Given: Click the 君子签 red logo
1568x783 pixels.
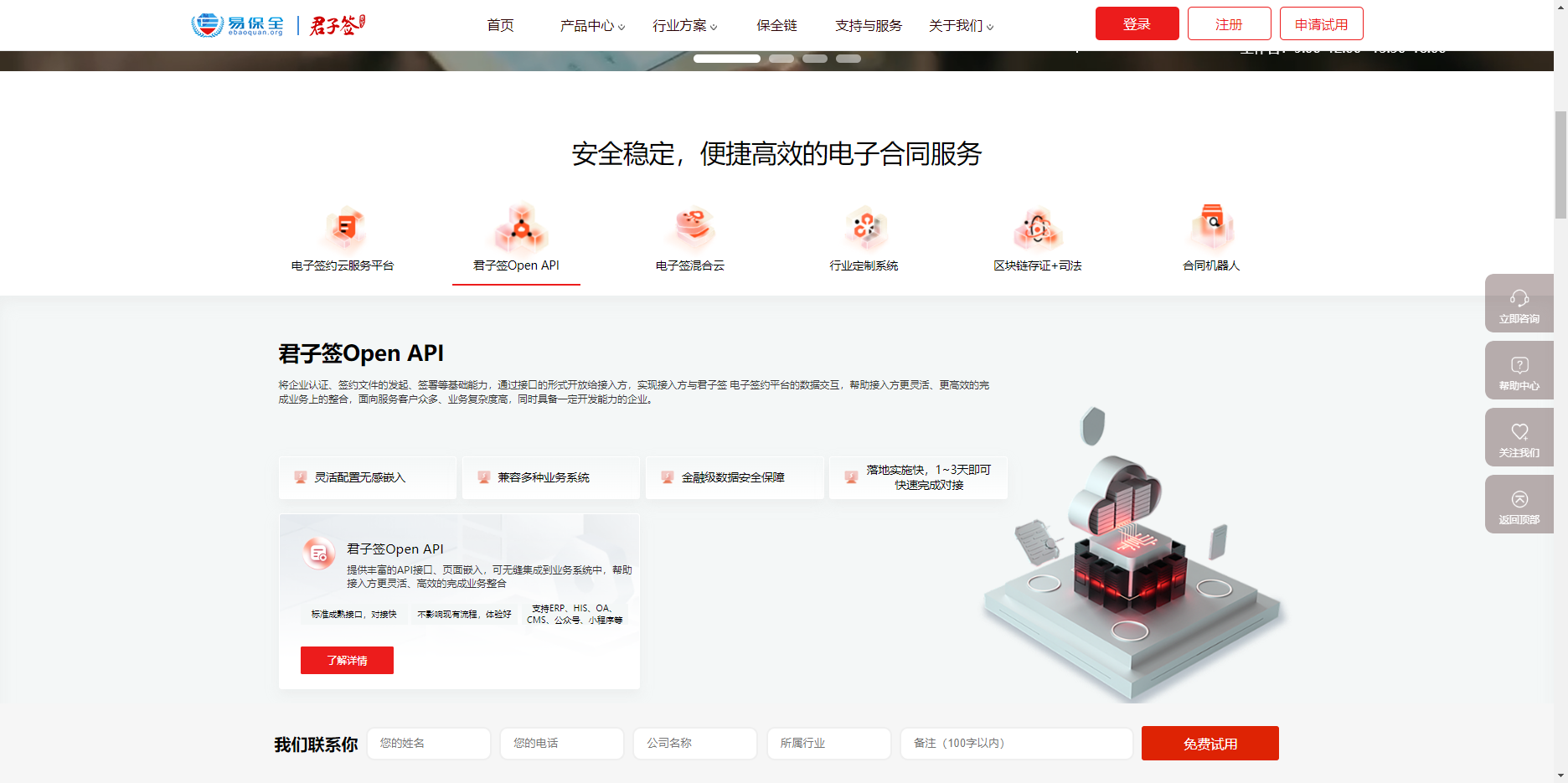Looking at the screenshot, I should (337, 25).
